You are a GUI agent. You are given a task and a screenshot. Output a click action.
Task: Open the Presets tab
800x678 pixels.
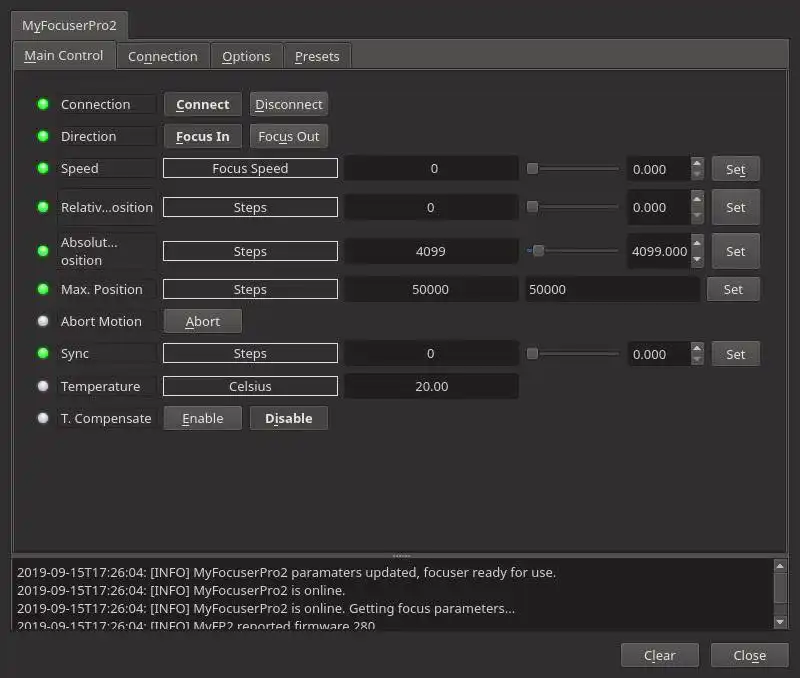[x=317, y=56]
